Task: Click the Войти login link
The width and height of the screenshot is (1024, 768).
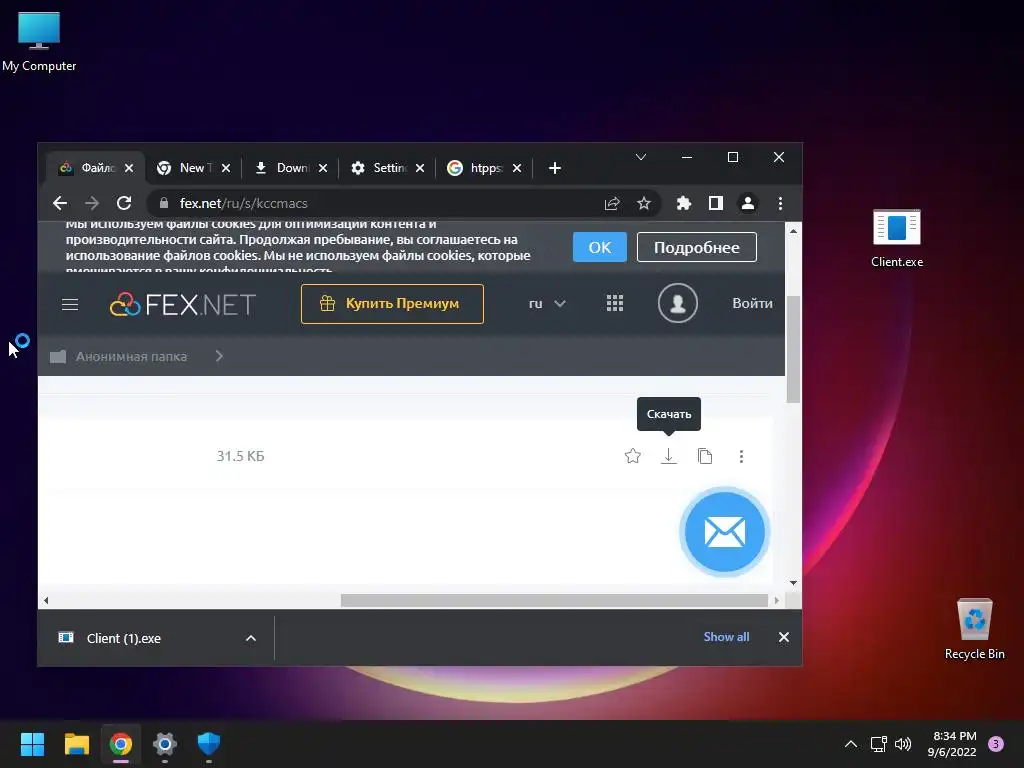Action: pyautogui.click(x=752, y=303)
